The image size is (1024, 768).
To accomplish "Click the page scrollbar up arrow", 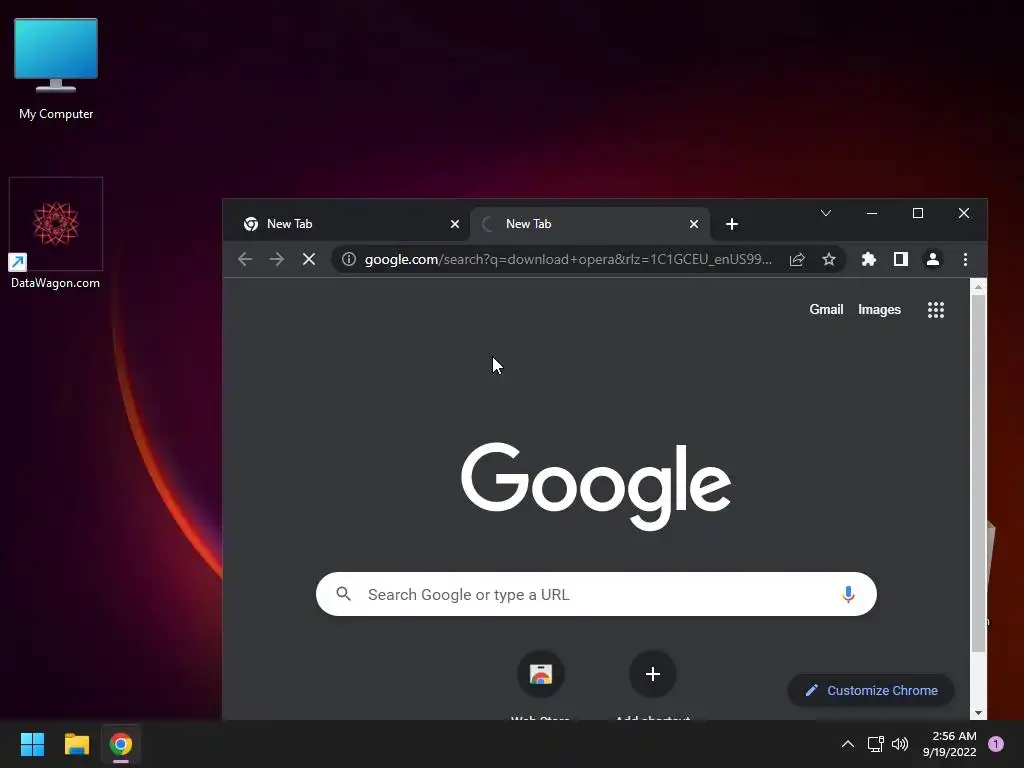I will pos(978,287).
